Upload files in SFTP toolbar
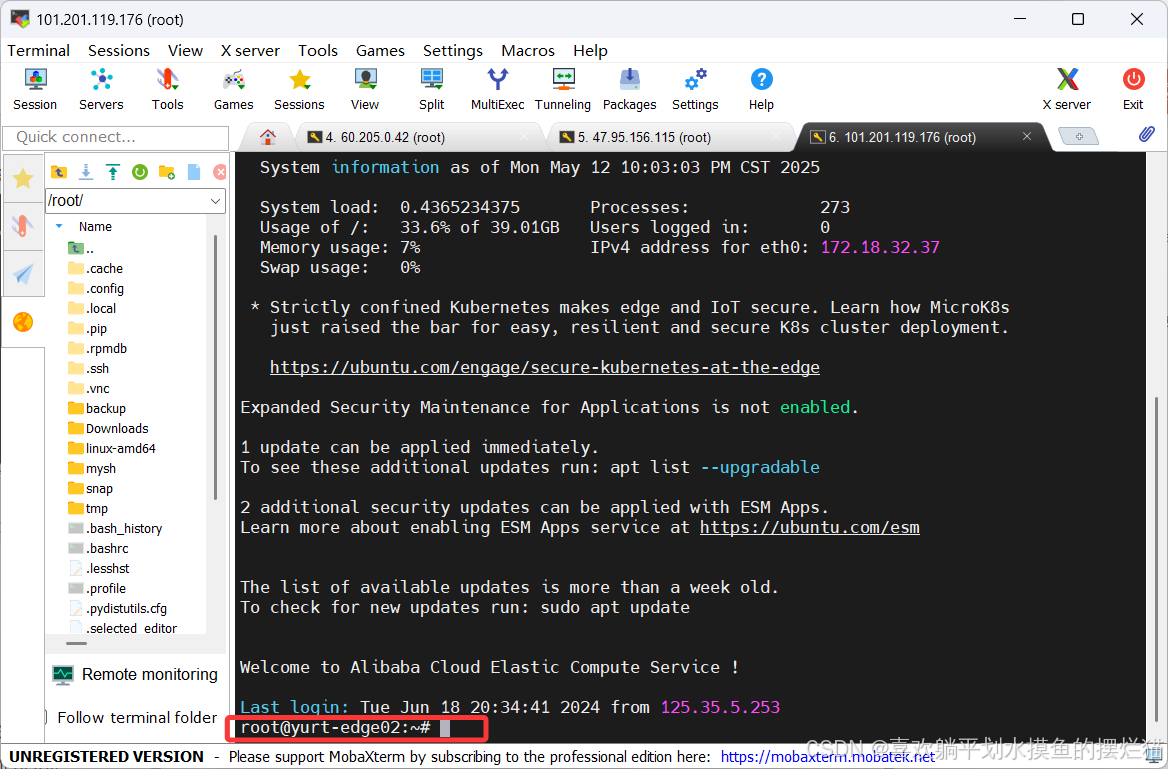The image size is (1168, 769). click(112, 172)
